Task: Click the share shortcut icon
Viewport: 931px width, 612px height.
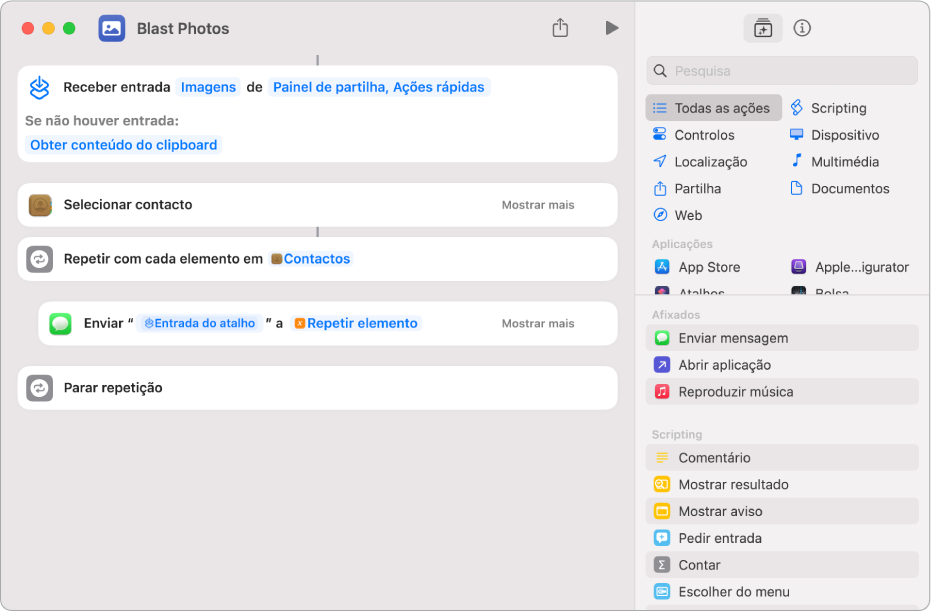Action: pyautogui.click(x=560, y=28)
